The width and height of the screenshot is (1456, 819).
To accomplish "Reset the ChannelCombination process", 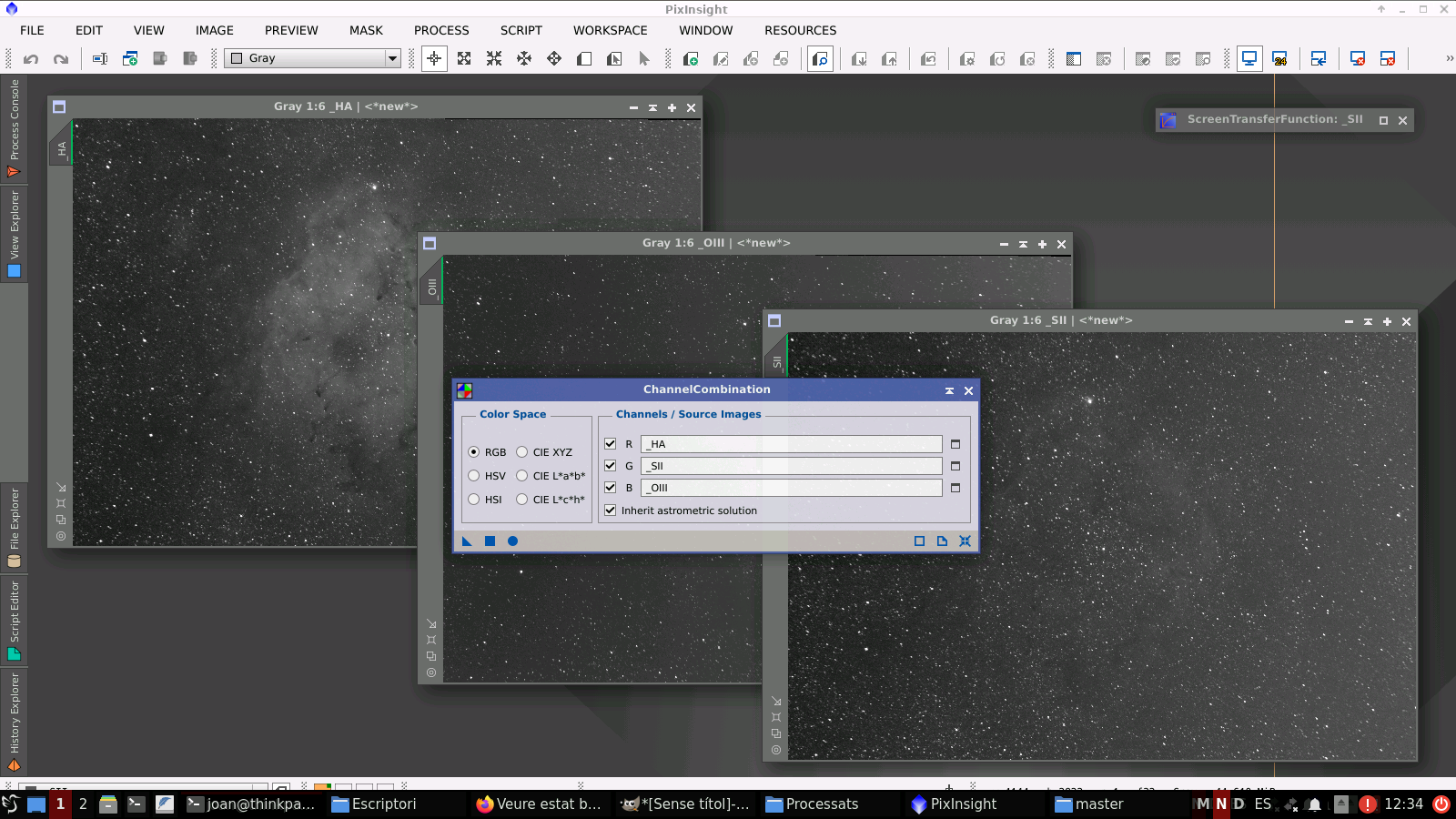I will [x=965, y=541].
